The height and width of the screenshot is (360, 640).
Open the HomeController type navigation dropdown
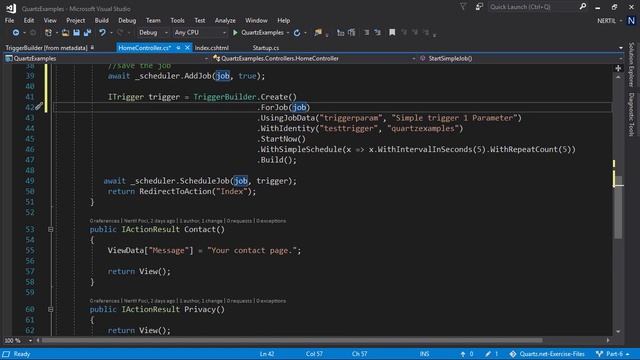pos(314,58)
